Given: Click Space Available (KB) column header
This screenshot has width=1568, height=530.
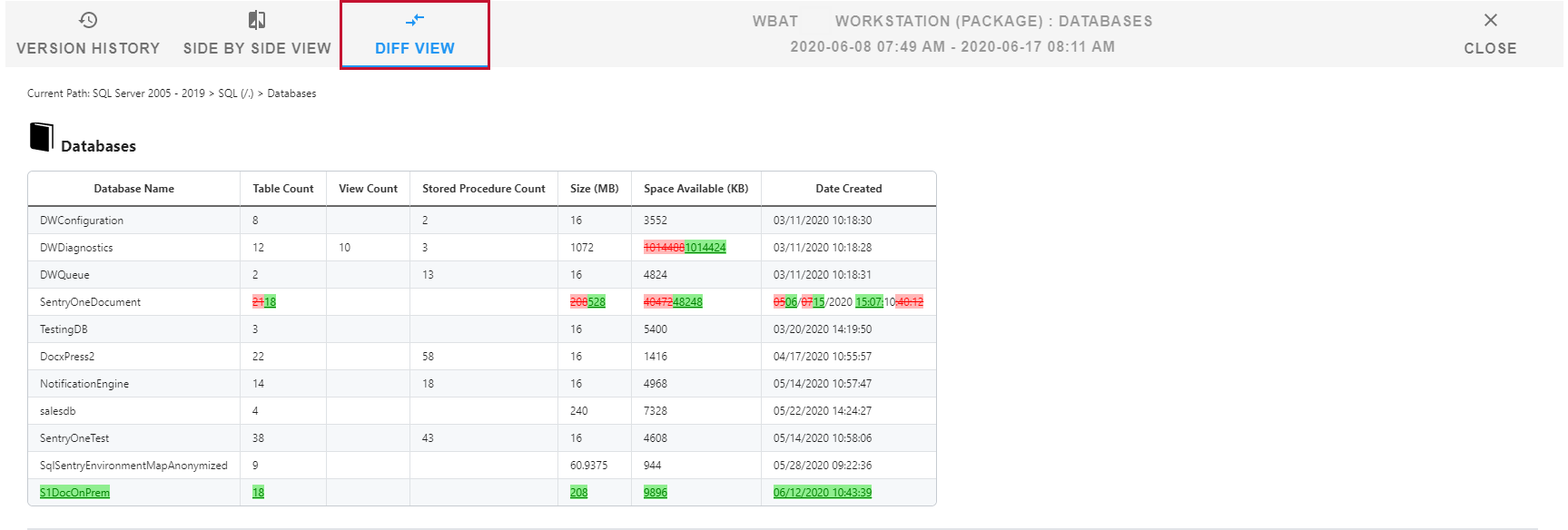Looking at the screenshot, I should pyautogui.click(x=696, y=189).
